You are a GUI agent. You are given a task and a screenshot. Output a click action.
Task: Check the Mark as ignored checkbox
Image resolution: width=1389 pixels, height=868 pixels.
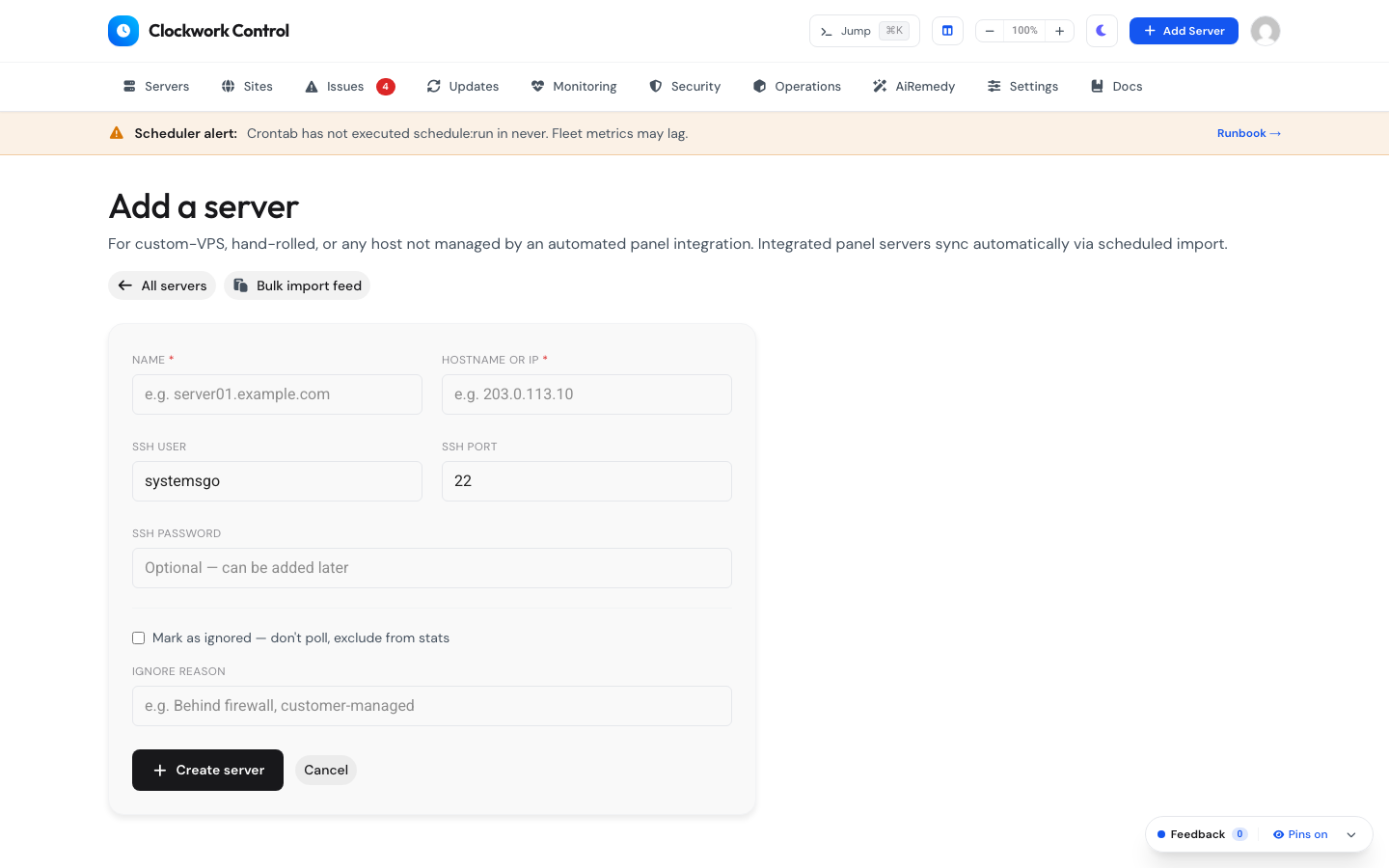139,638
